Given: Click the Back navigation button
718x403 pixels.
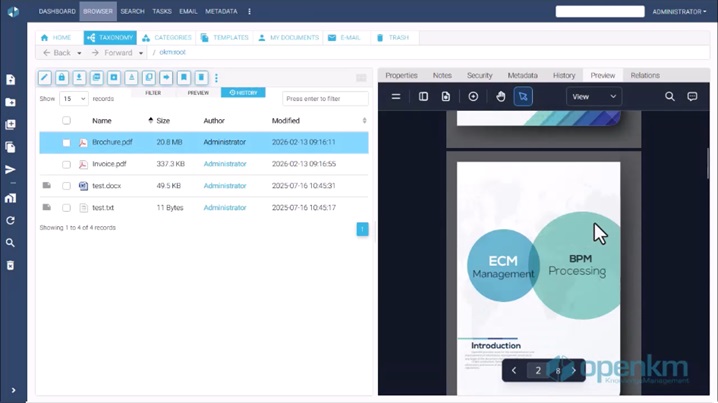Looking at the screenshot, I should coord(57,53).
